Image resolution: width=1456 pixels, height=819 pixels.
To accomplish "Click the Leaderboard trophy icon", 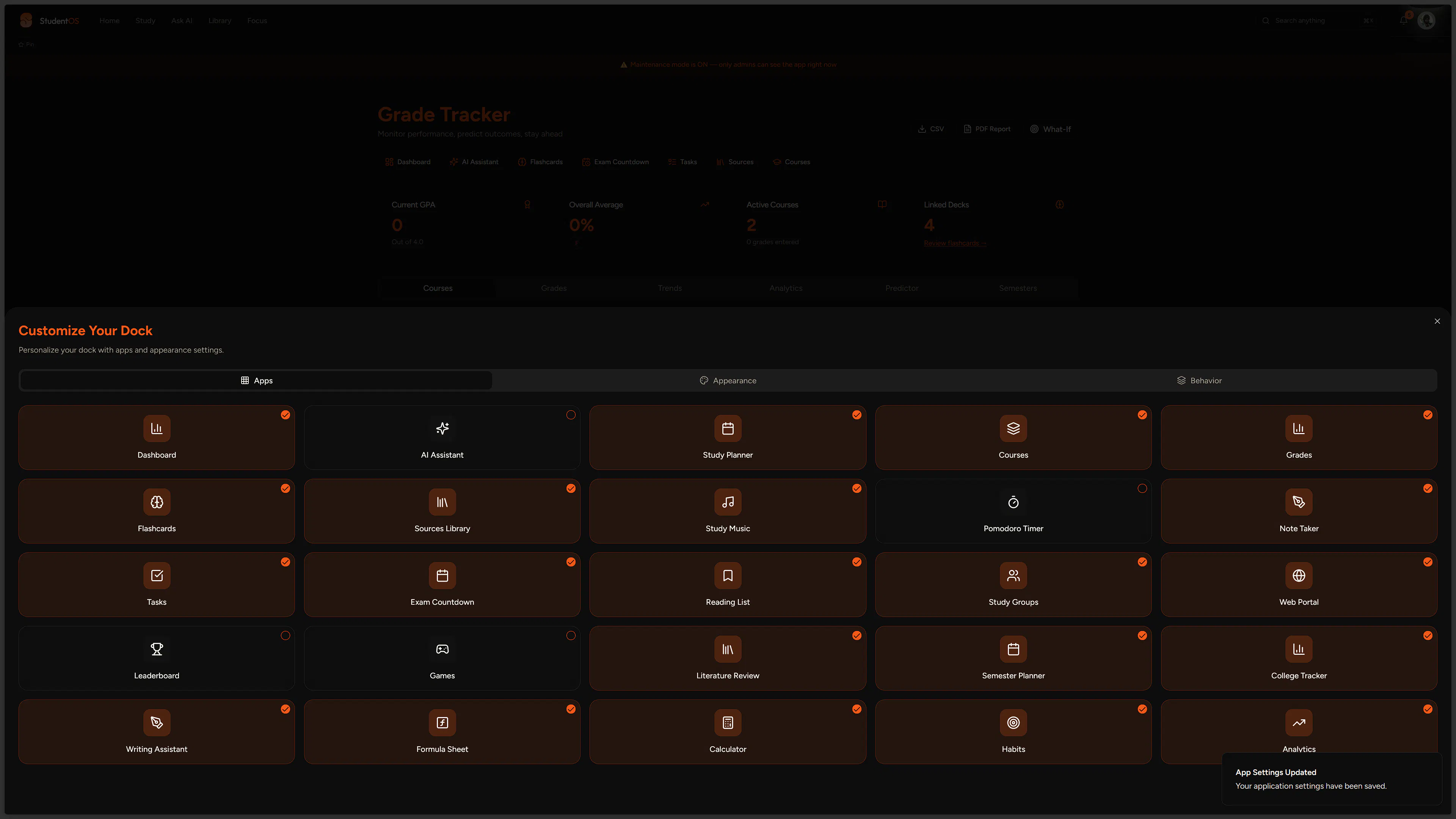I will coord(157,649).
